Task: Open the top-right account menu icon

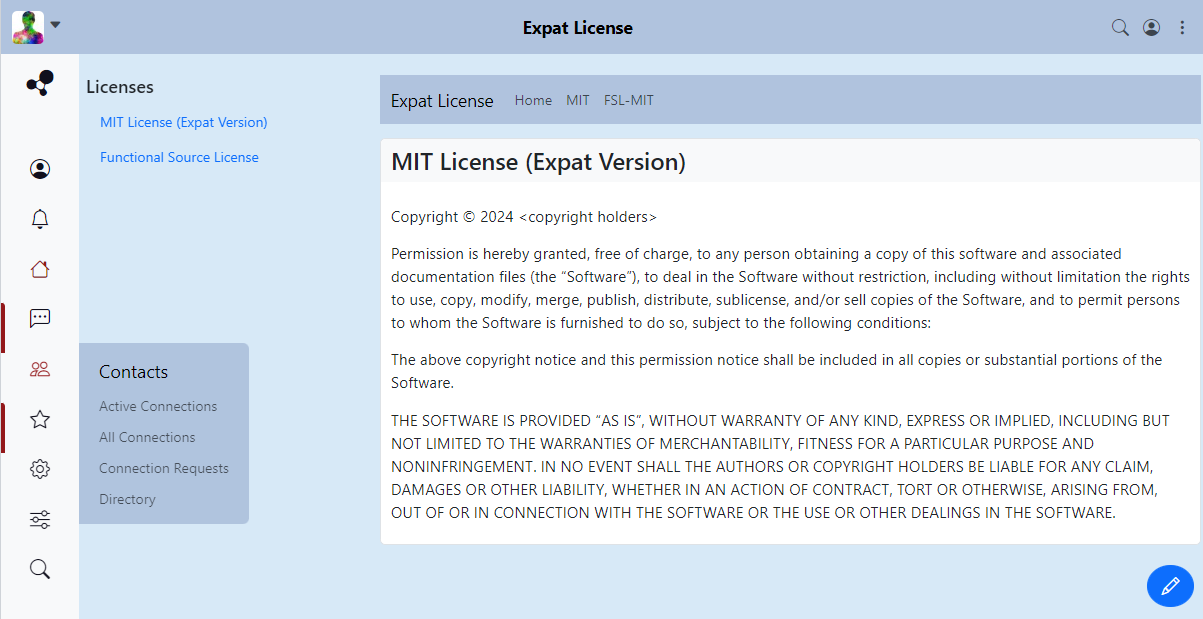Action: [x=1151, y=28]
